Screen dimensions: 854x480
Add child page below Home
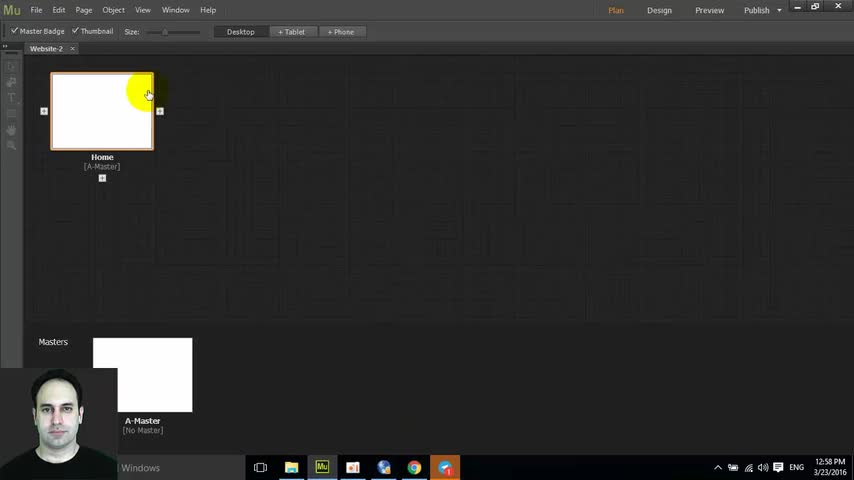tap(102, 178)
